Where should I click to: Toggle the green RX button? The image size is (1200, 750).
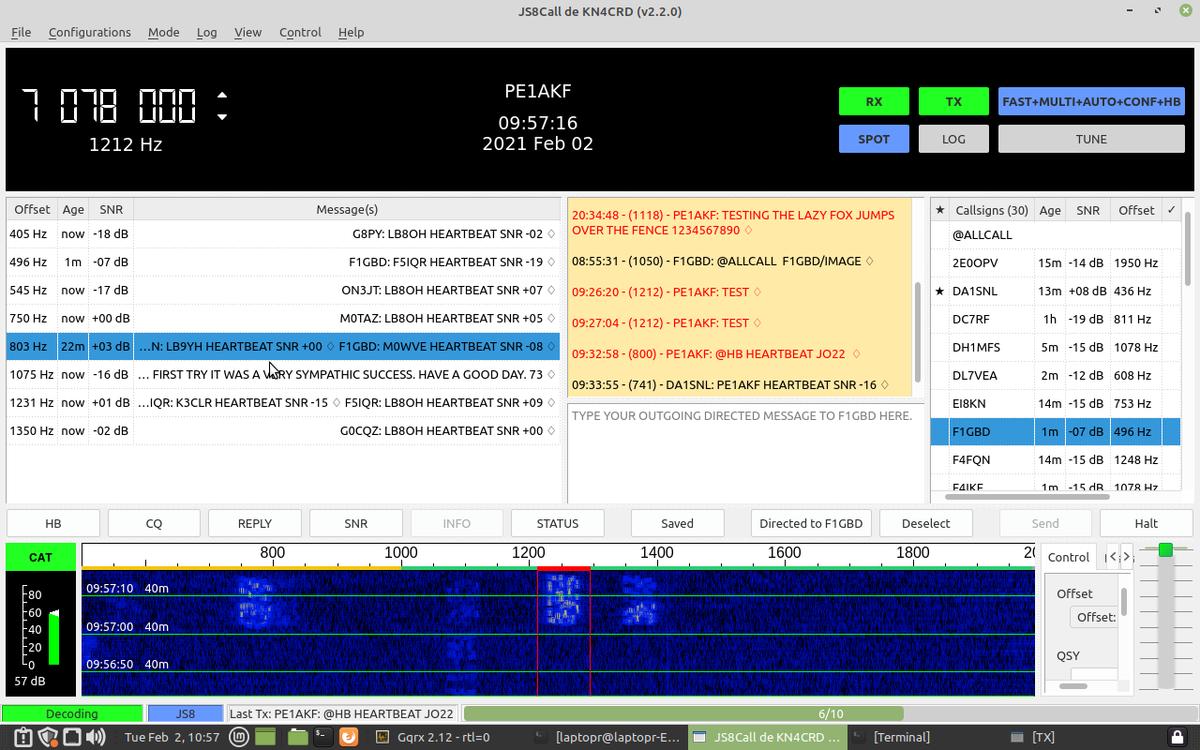point(874,102)
